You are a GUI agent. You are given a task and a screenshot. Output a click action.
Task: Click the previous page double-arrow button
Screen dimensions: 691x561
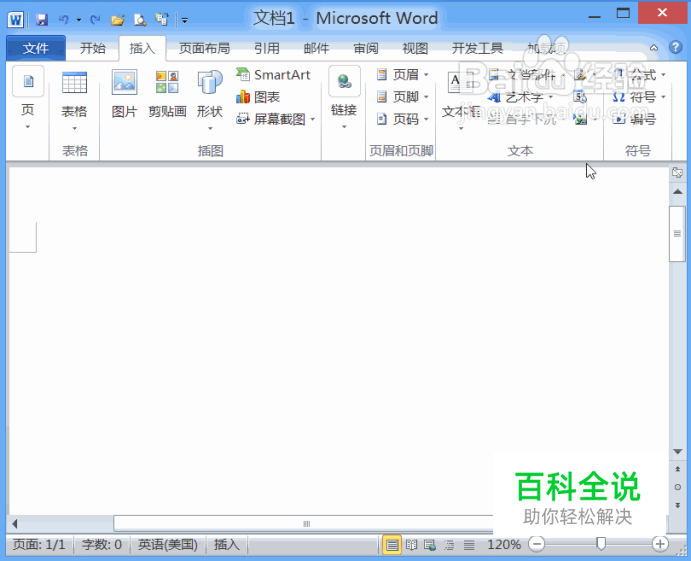677,469
